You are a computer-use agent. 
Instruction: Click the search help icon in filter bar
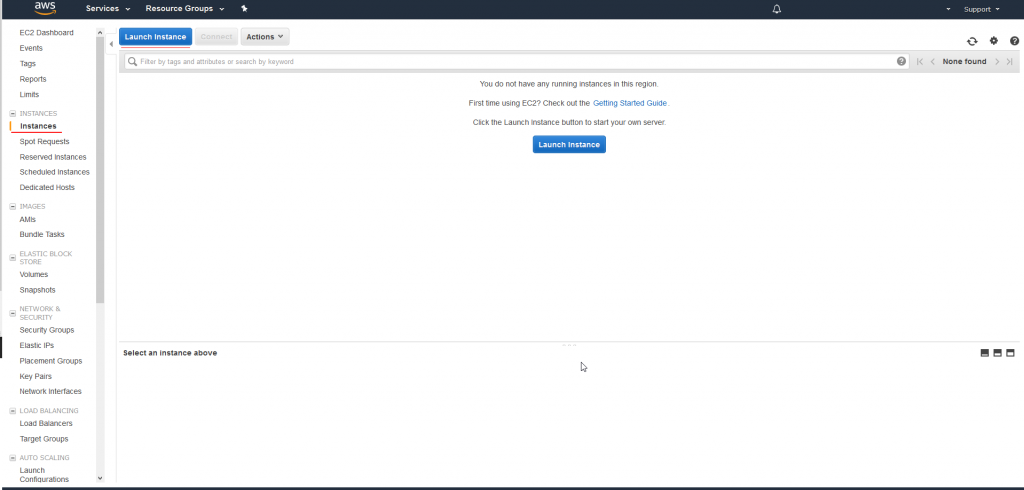901,61
